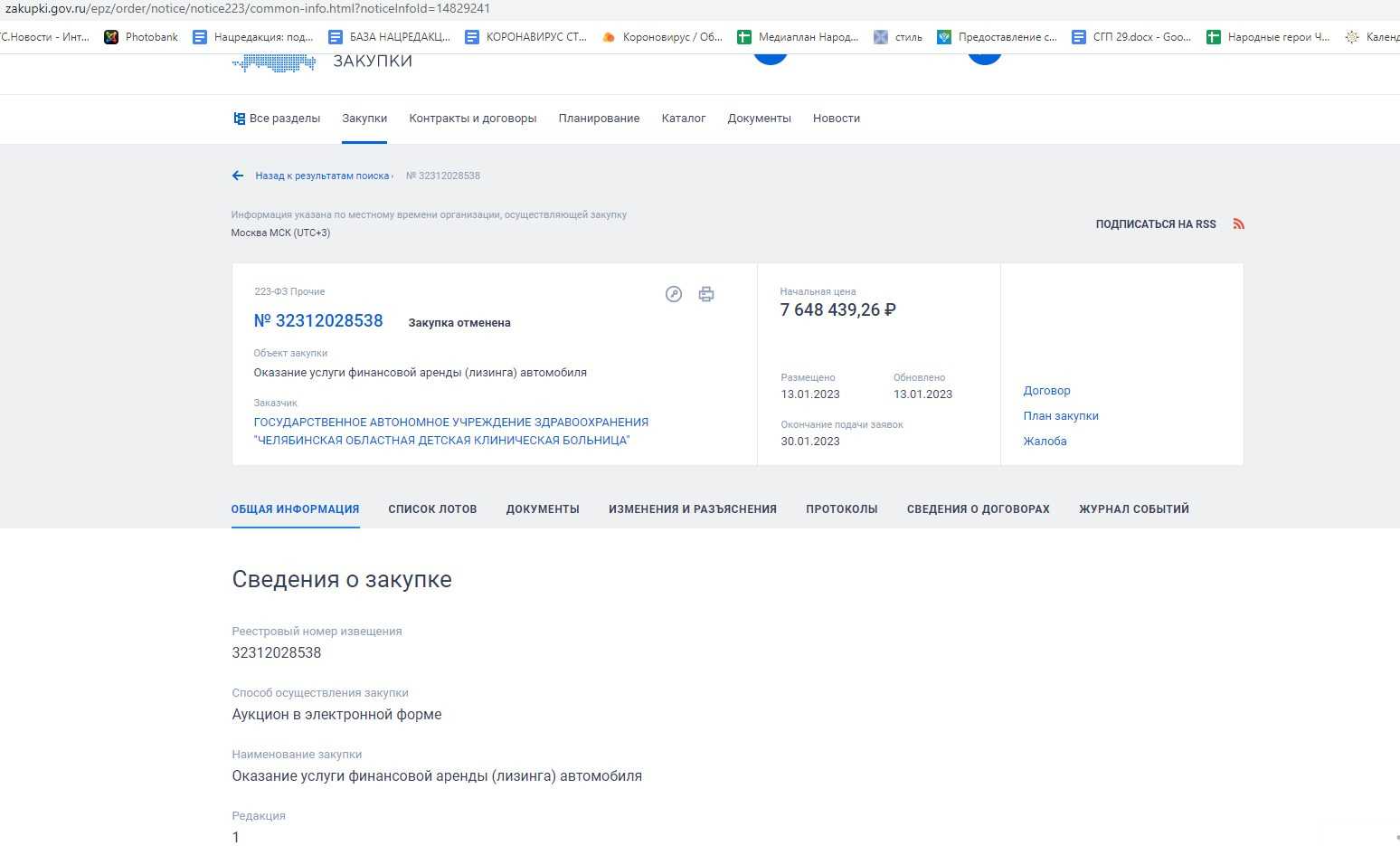Viewport: 1400px width, 846px height.
Task: Switch to the 'ЖУРНАЛ СОБЫТИЙ' tab
Action: [x=1134, y=509]
